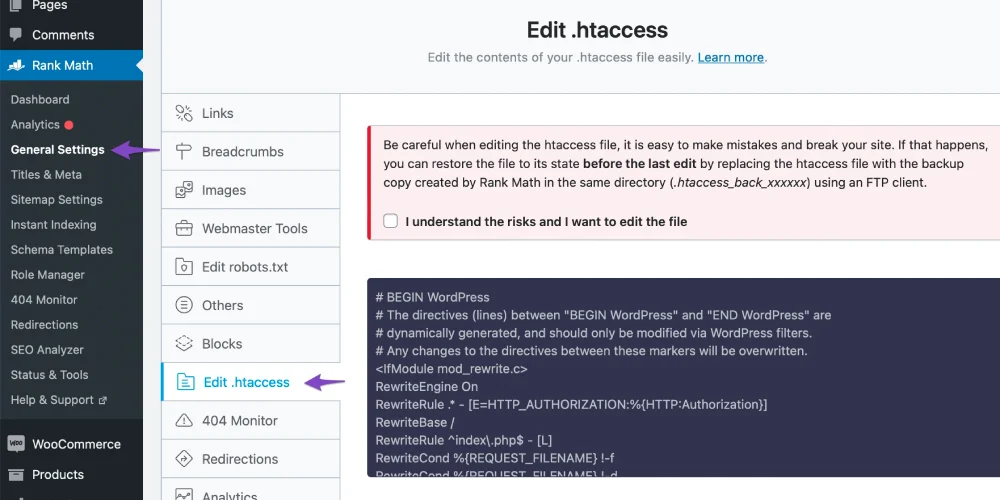
Task: Click the 404 Monitor warning triangle icon
Action: [x=184, y=420]
